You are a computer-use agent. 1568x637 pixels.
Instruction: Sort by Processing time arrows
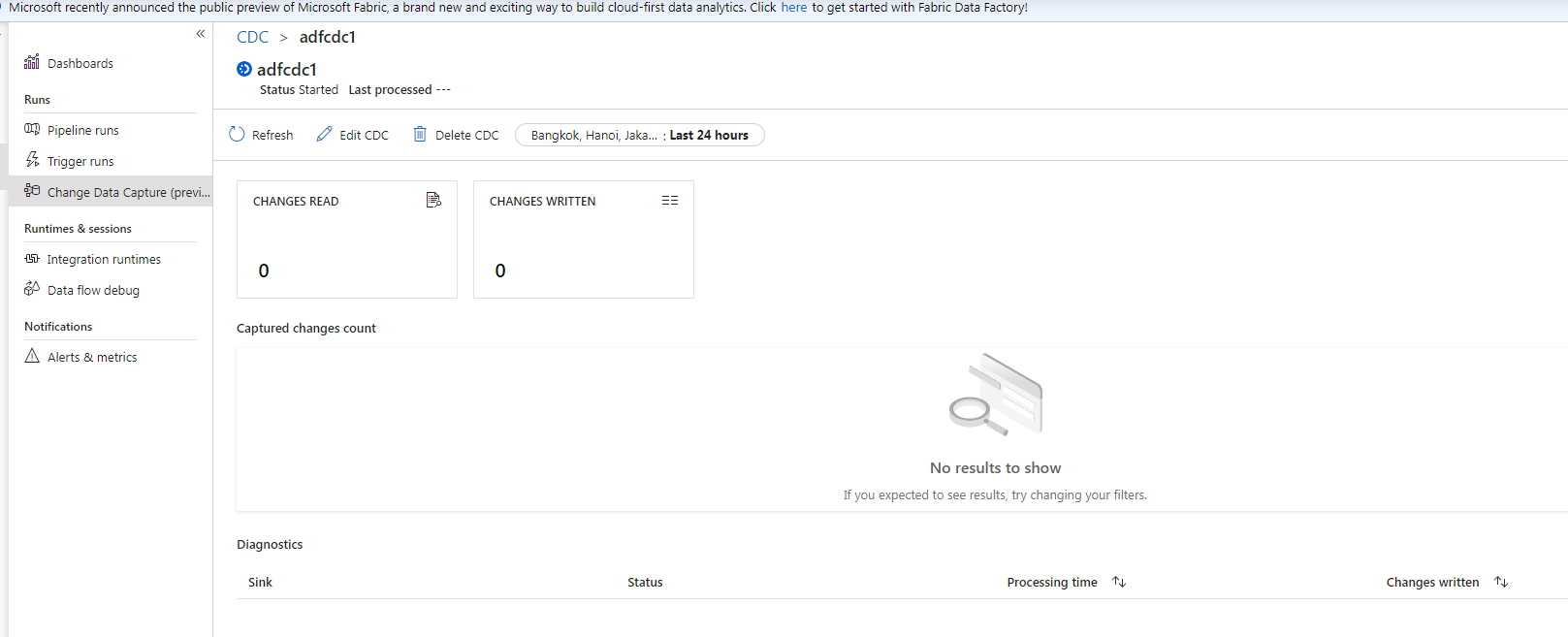(1119, 582)
